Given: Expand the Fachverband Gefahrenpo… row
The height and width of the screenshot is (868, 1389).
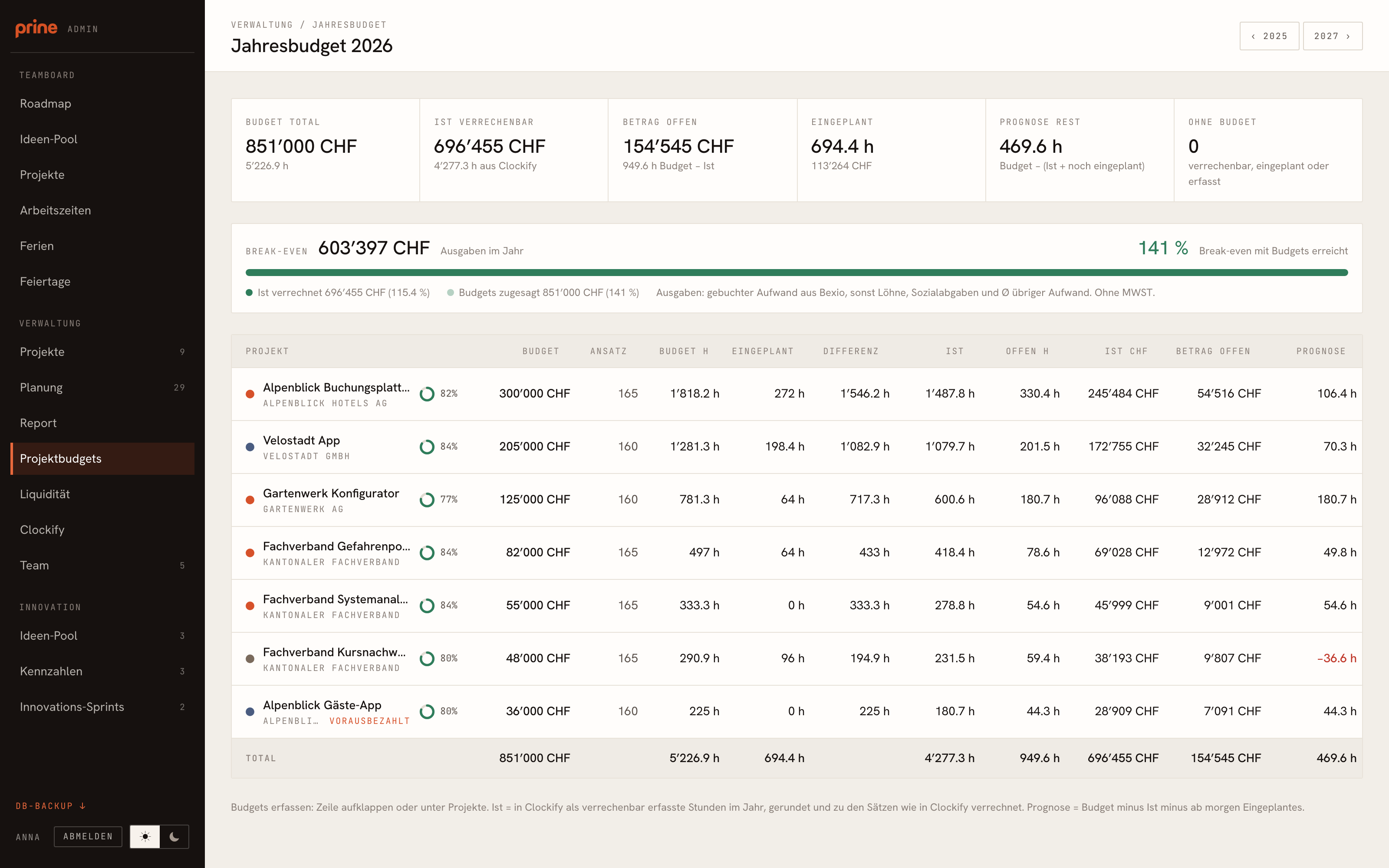Looking at the screenshot, I should (x=797, y=552).
